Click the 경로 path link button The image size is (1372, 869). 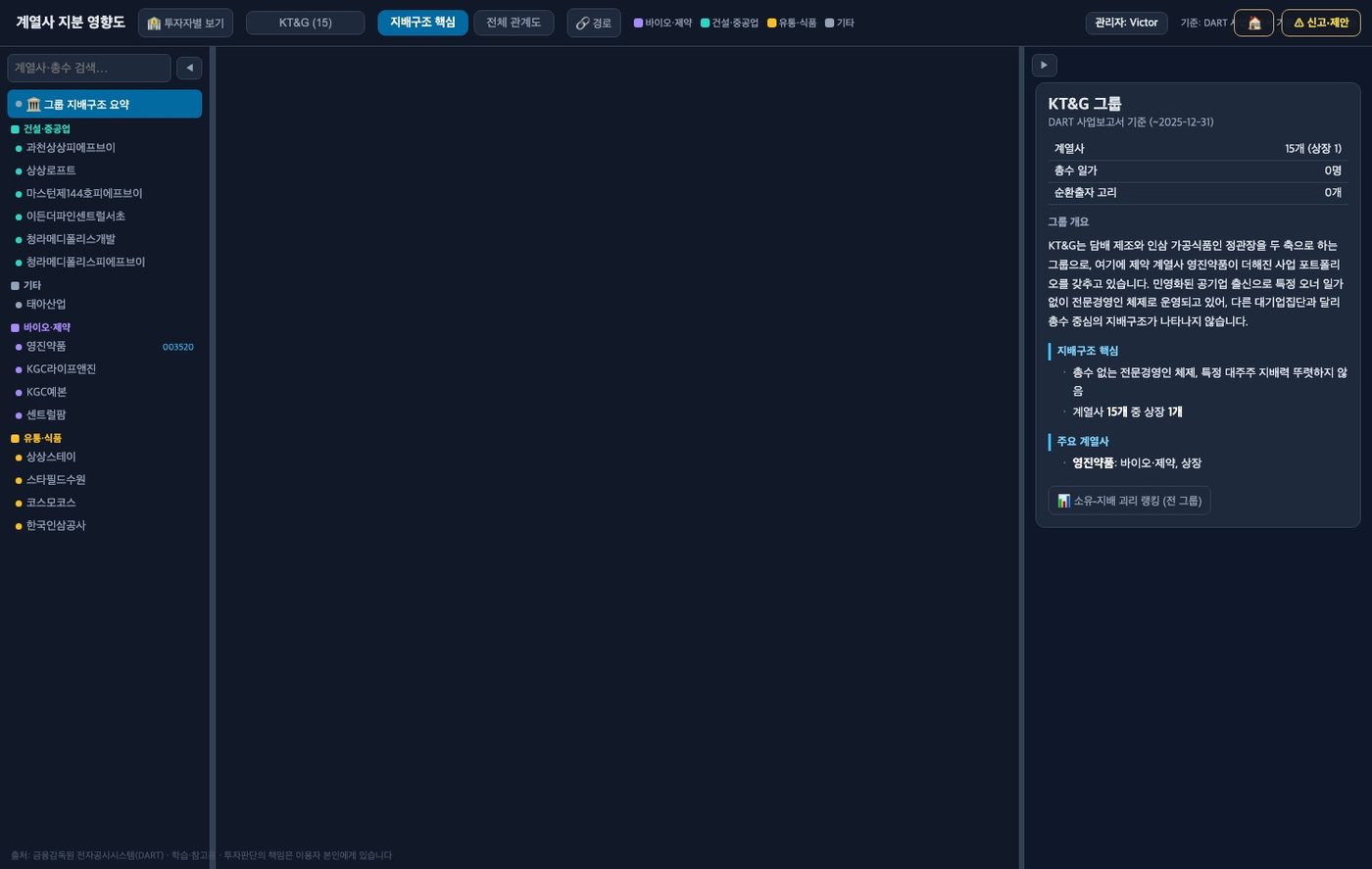[x=593, y=23]
